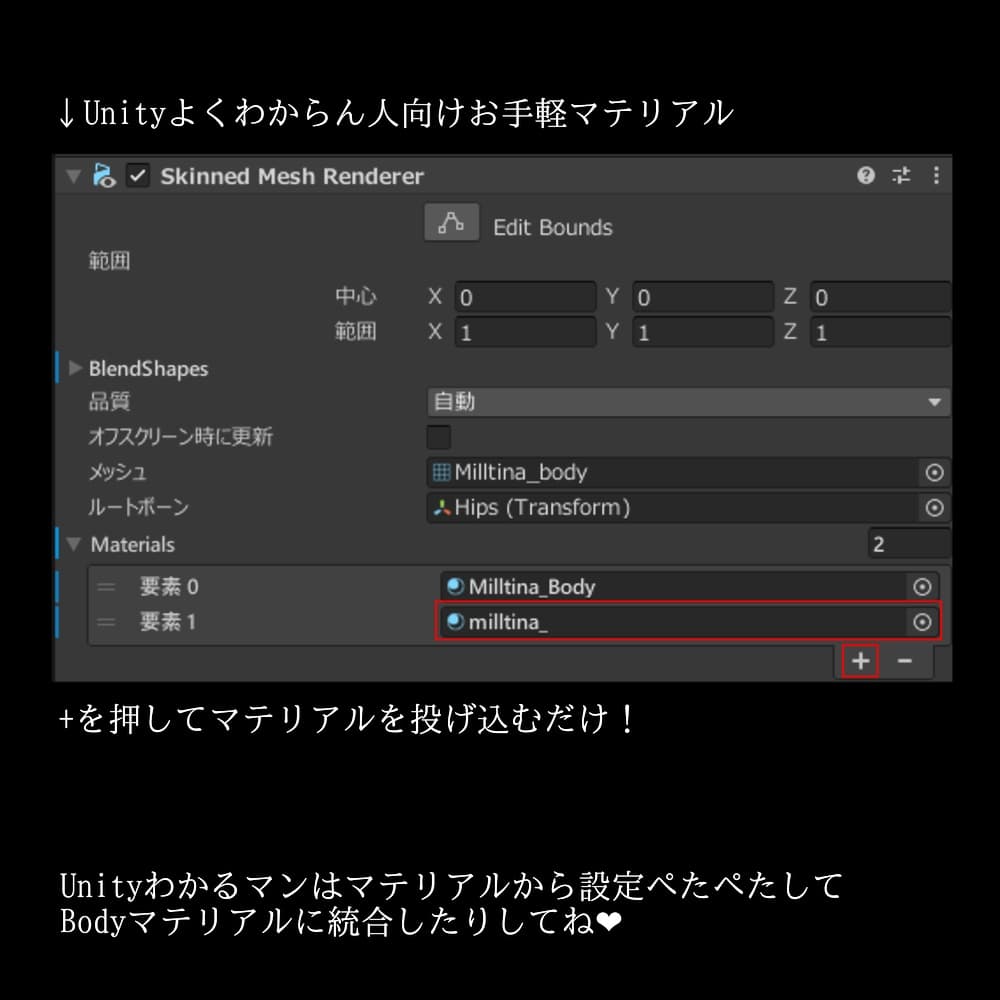Open the component three-dot menu
Viewport: 1000px width, 1000px height.
[x=936, y=175]
